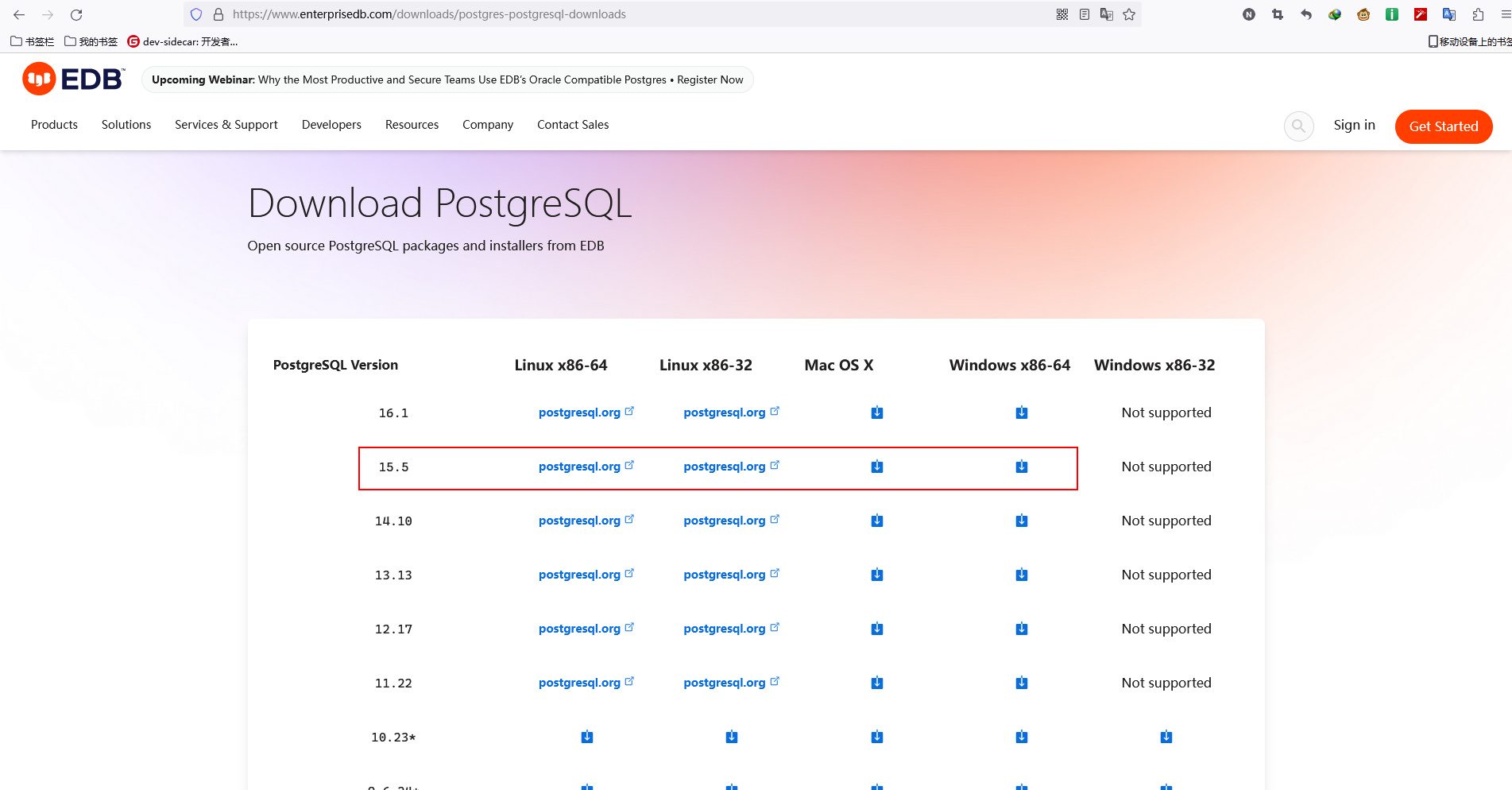The height and width of the screenshot is (790, 1512).
Task: Download PostgreSQL 13.13 for Windows x86-64
Action: click(1022, 575)
